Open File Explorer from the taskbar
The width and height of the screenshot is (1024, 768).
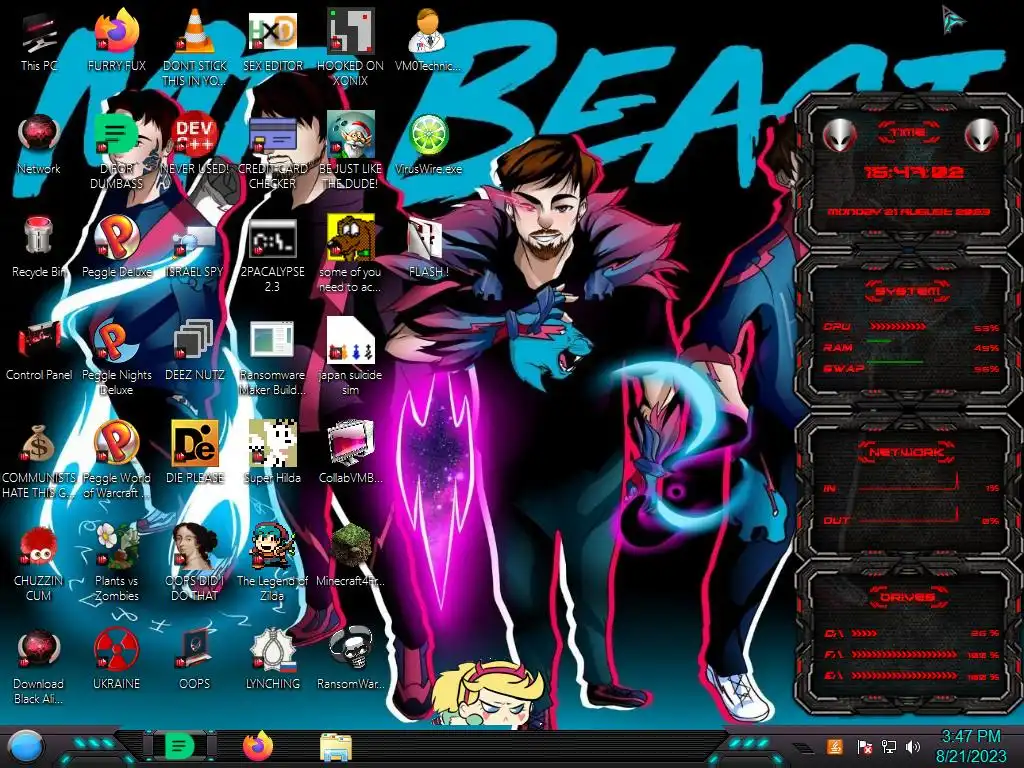(x=336, y=747)
